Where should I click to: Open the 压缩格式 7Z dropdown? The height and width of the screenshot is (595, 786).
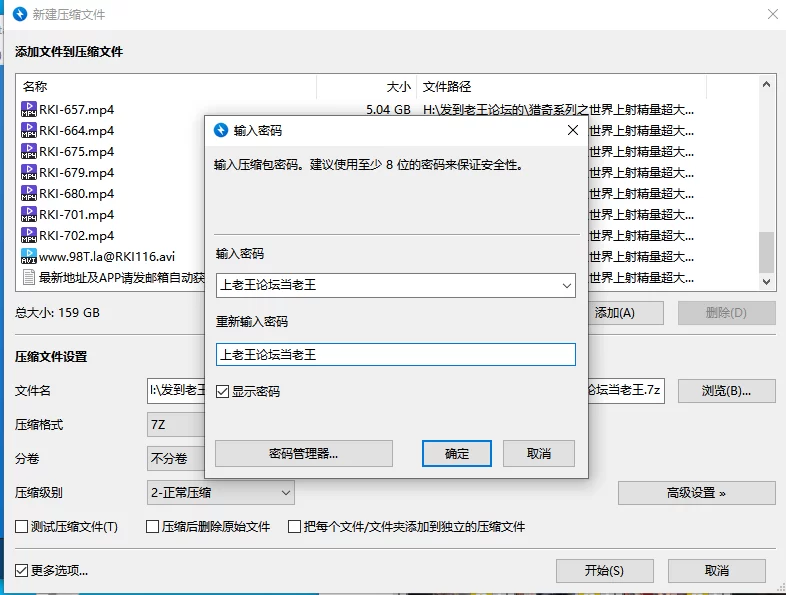coord(176,425)
